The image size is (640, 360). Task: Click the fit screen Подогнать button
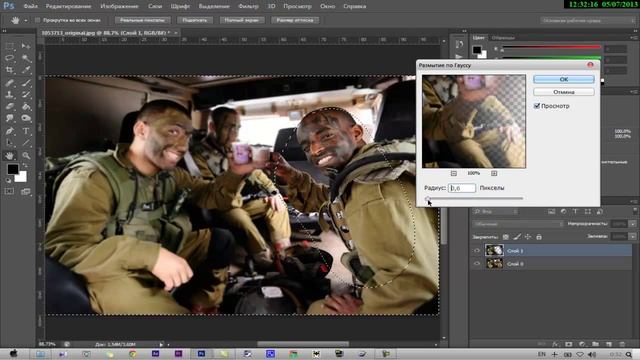click(195, 20)
